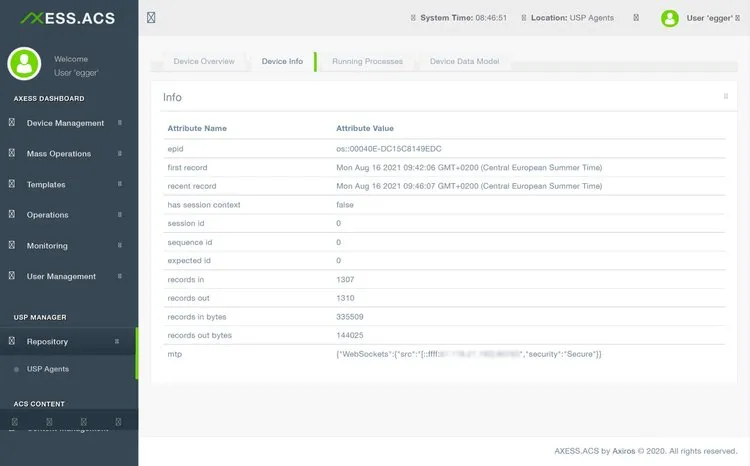Select the Device Data Model tab
Viewport: 750px width, 466px height.
point(463,62)
